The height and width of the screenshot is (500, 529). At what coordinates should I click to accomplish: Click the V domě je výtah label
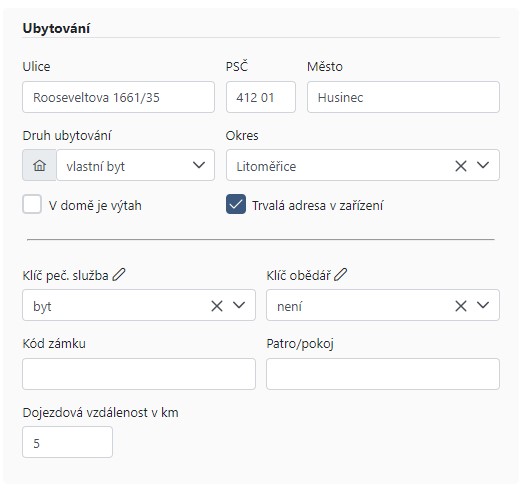coord(95,205)
